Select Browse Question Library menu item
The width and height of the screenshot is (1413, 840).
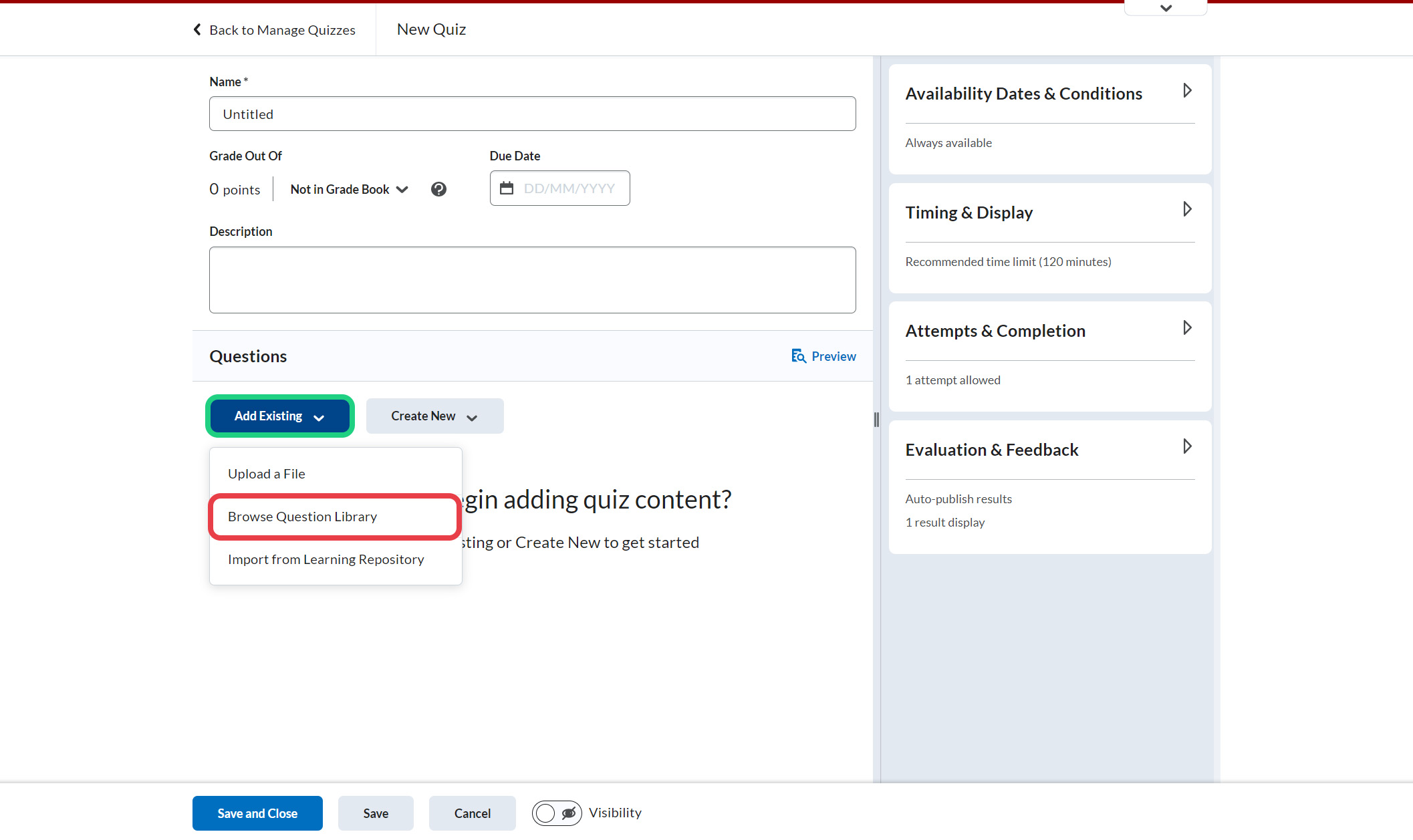(302, 517)
